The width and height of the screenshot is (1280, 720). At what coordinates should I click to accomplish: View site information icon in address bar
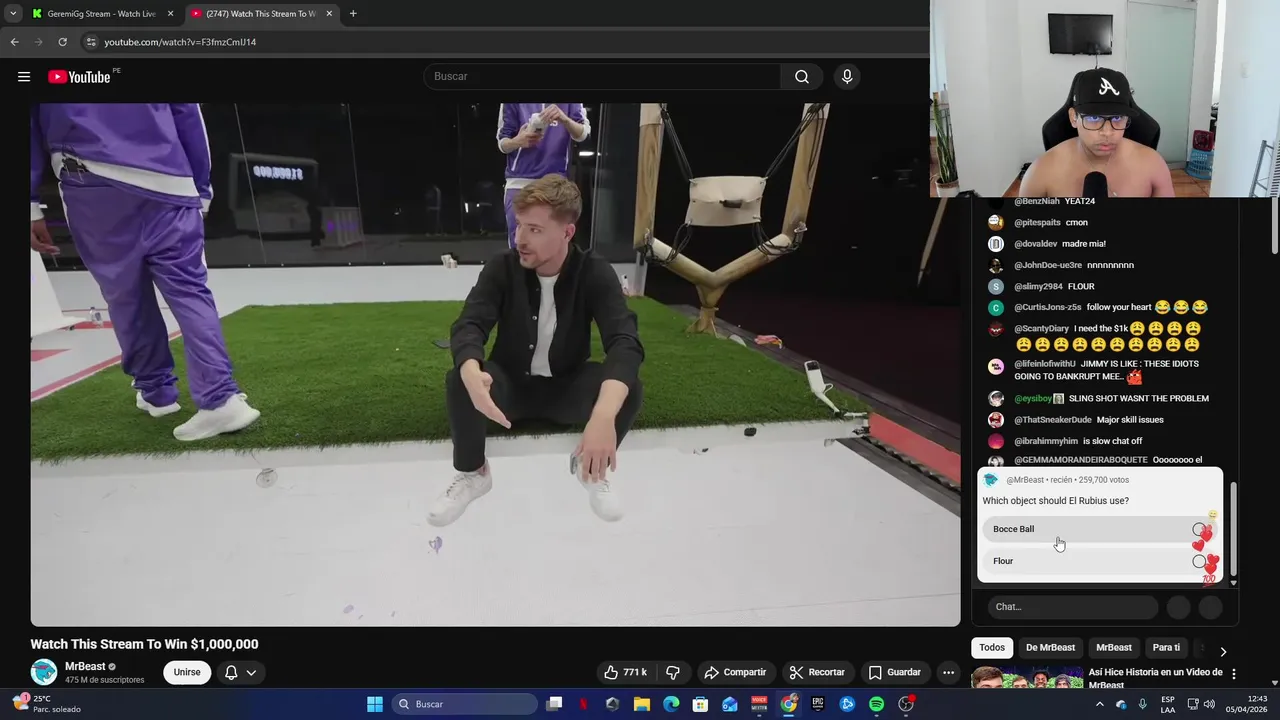[91, 42]
